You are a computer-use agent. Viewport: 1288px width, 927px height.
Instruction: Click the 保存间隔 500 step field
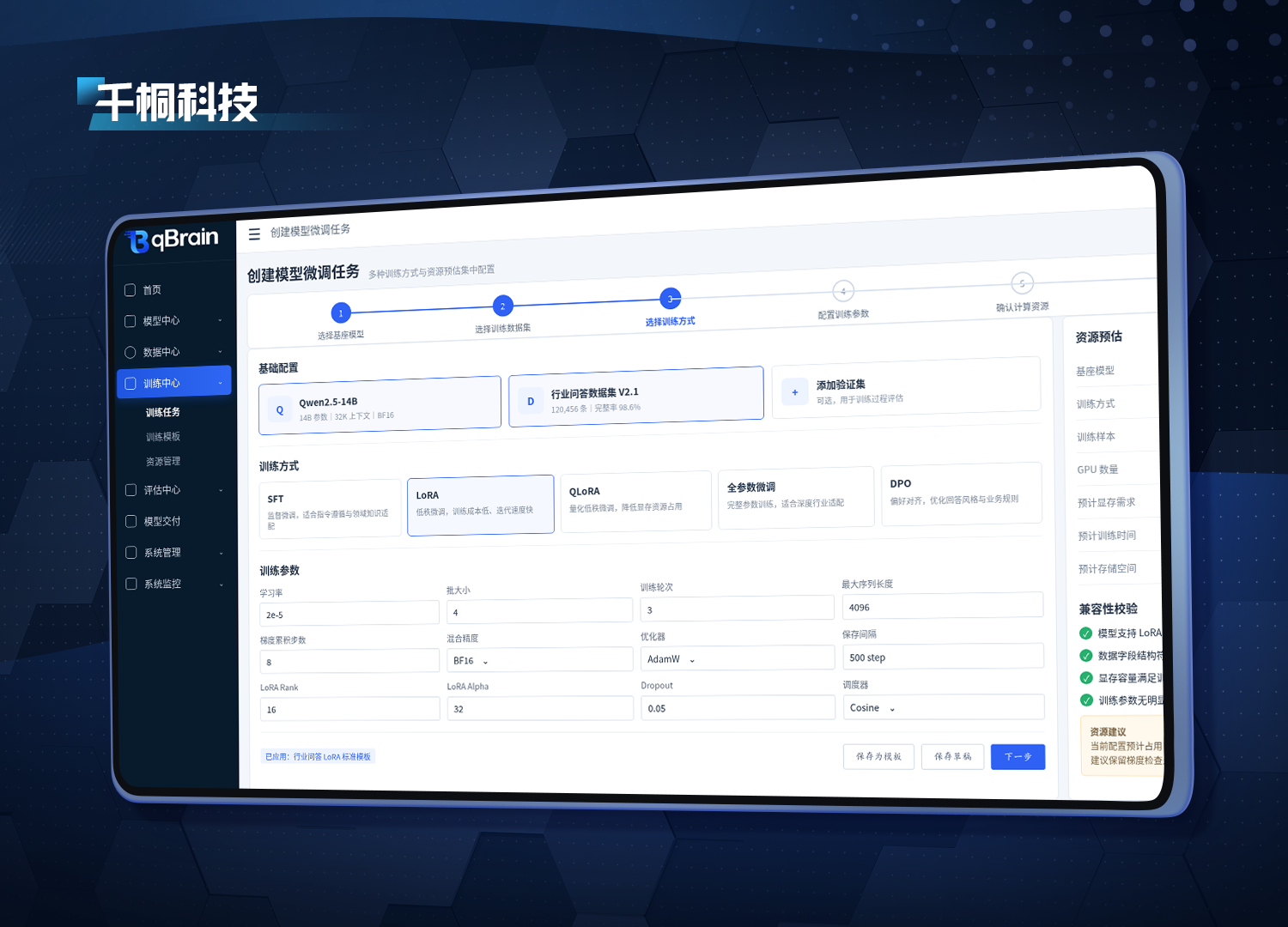[x=943, y=657]
